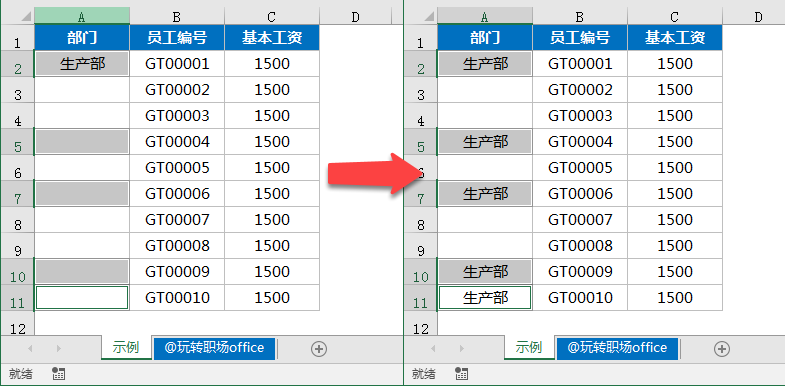This screenshot has height=386, width=785.
Task: Click 就绪 status text in left window
Action: tap(21, 373)
